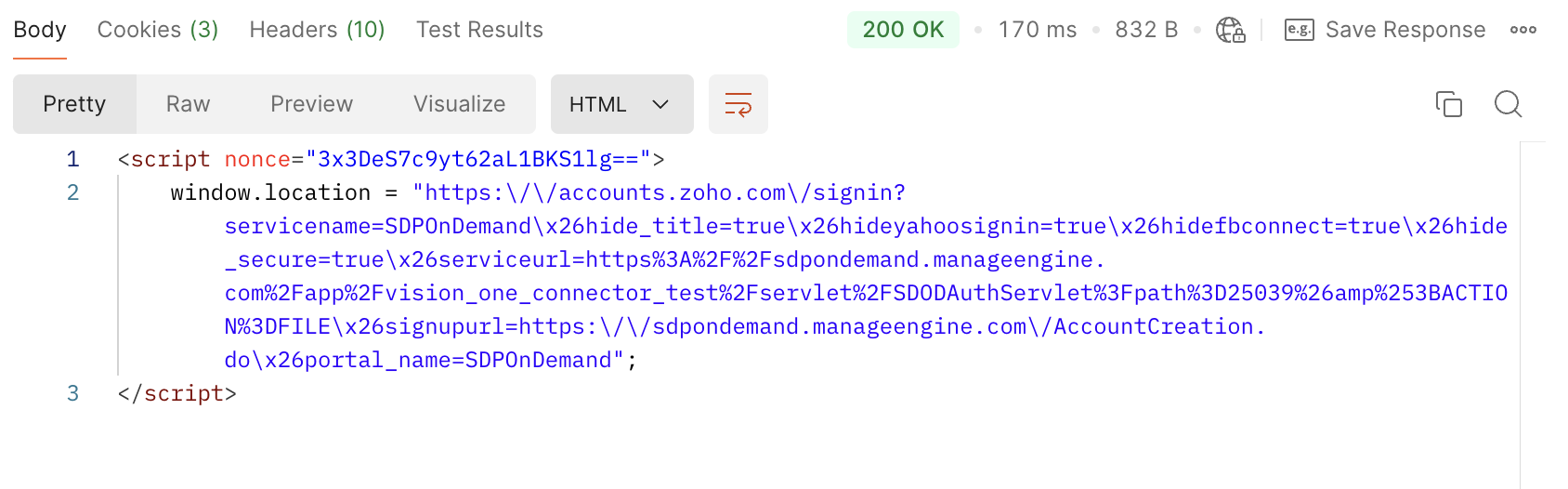Select the Raw view mode
This screenshot has height=489, width=1568.
click(x=188, y=104)
